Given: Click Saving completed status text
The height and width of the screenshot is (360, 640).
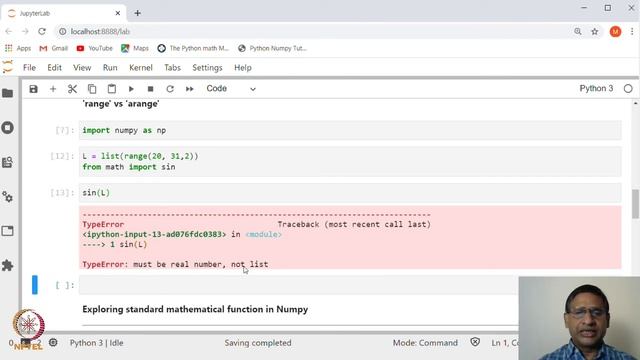Looking at the screenshot, I should click(x=258, y=343).
